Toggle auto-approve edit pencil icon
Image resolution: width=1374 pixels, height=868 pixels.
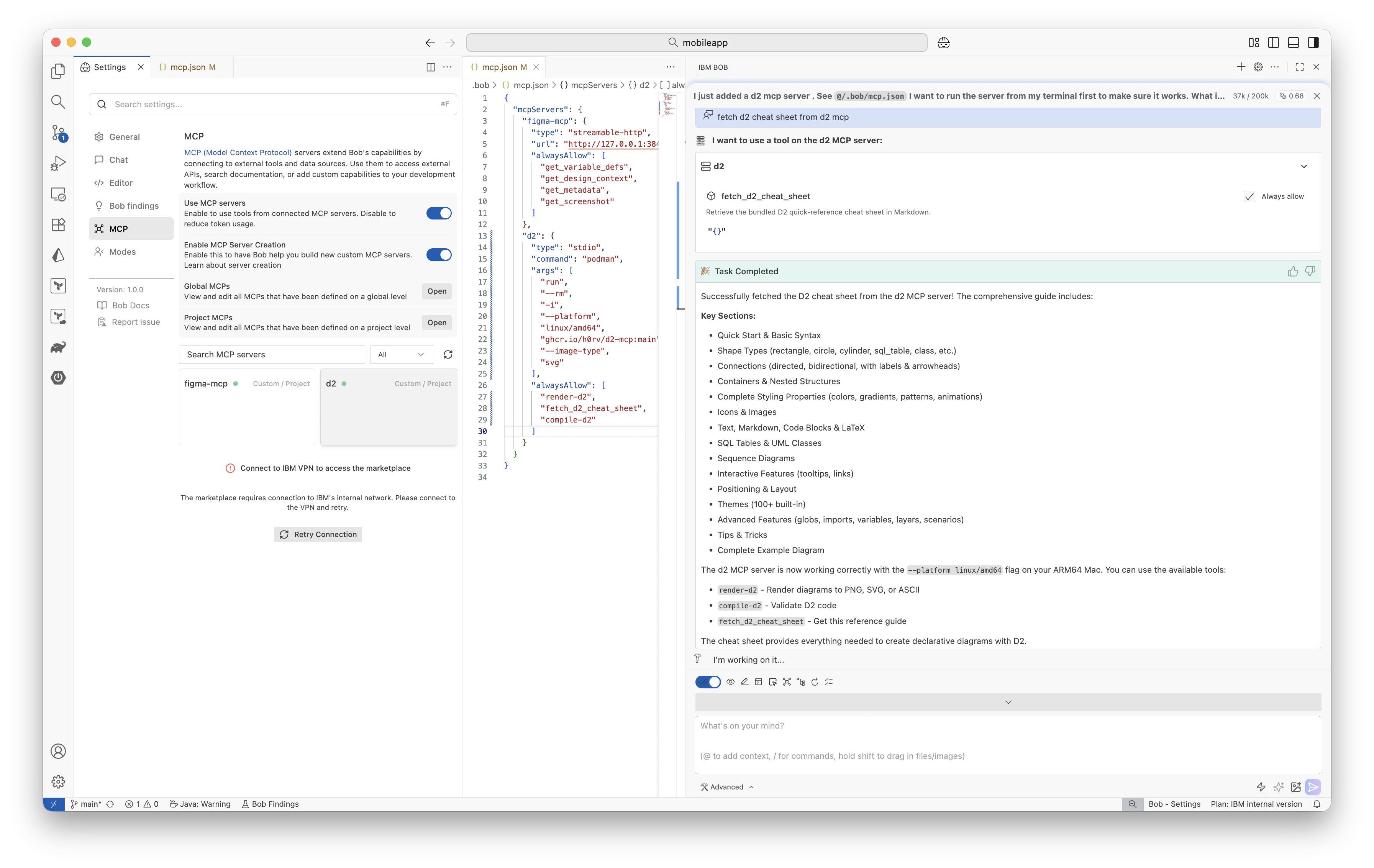click(744, 682)
